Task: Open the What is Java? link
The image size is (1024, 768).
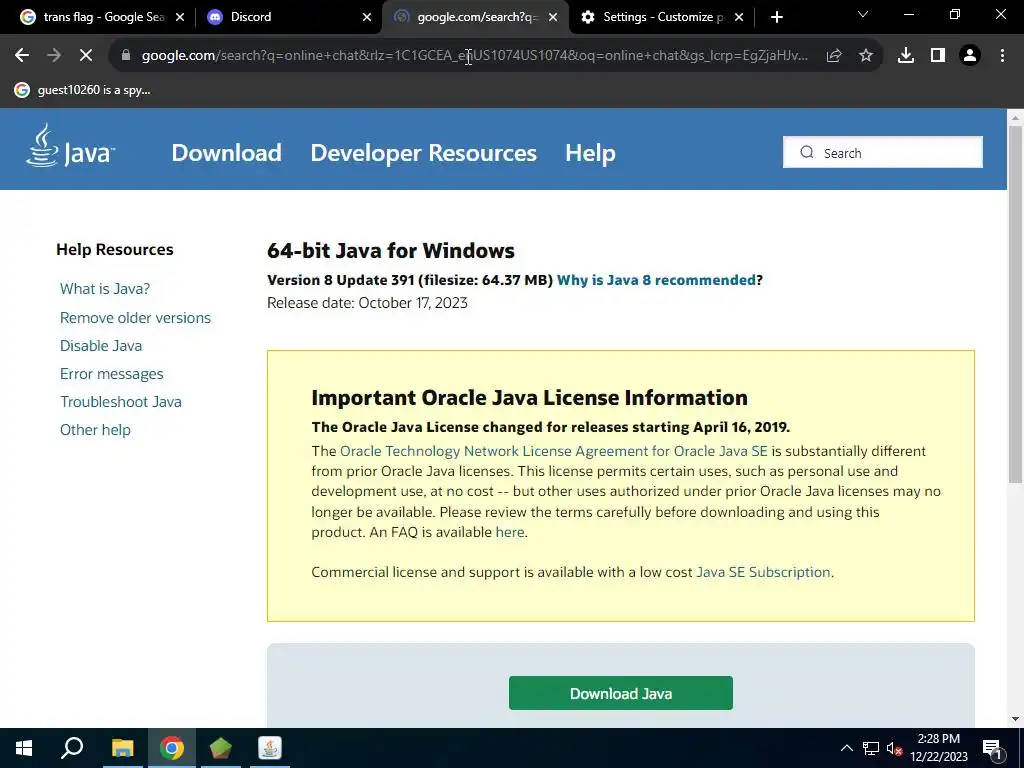Action: pos(104,289)
